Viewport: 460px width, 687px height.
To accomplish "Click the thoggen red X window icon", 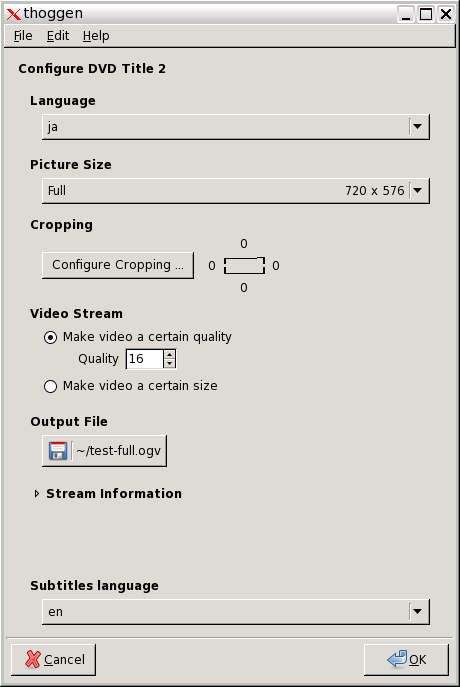I will point(14,14).
